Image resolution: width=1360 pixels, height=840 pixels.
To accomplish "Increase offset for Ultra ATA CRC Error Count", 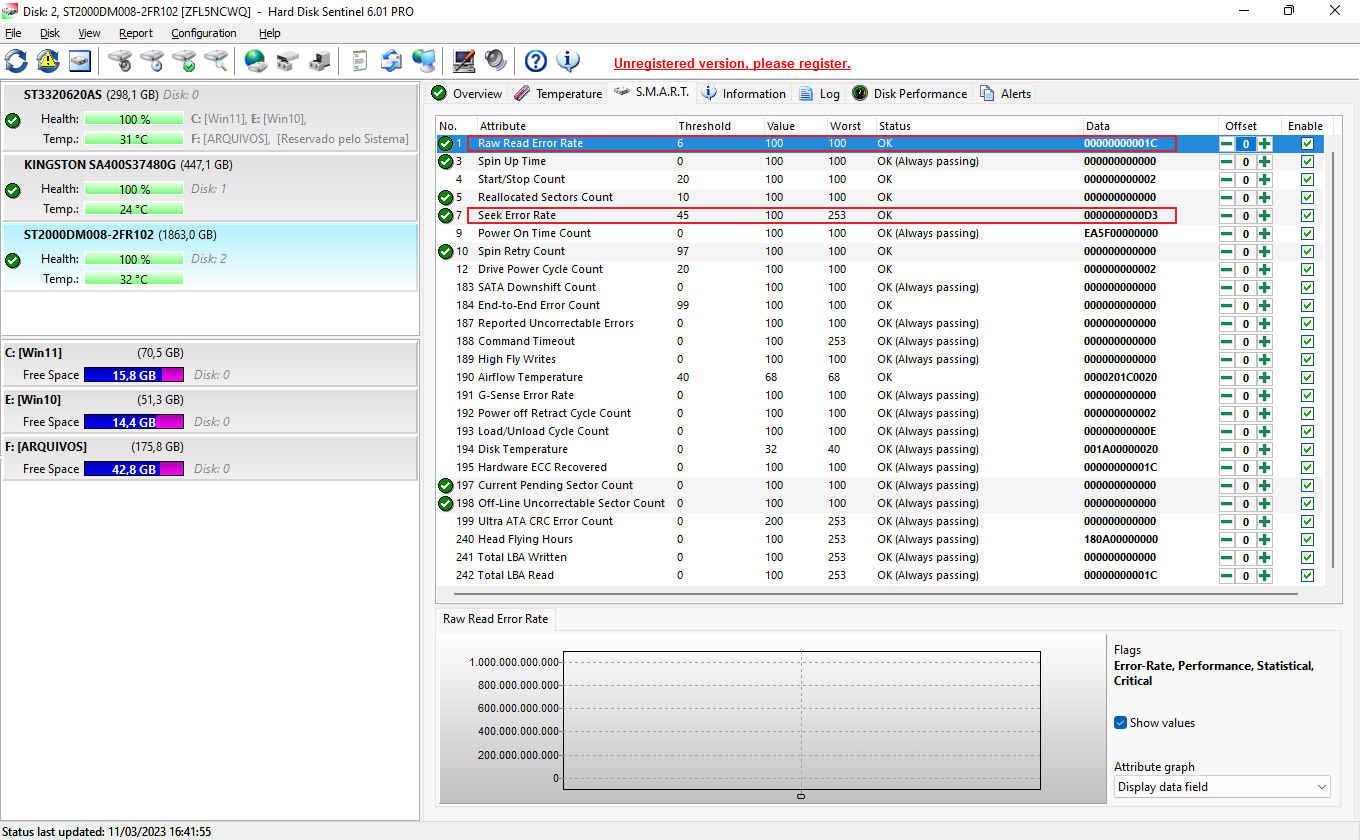I will point(1265,522).
